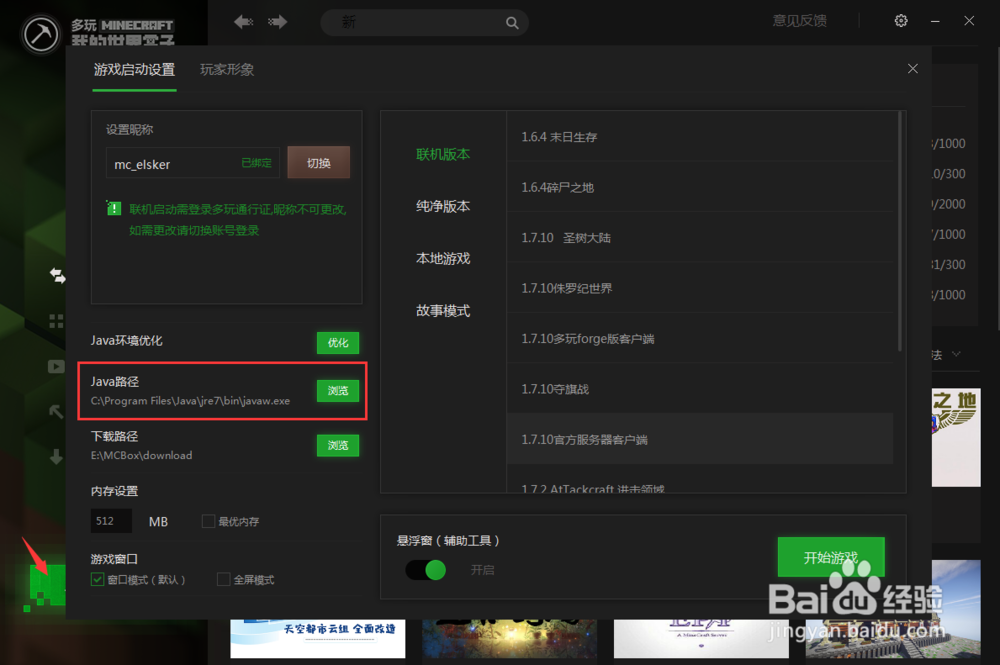Image resolution: width=1000 pixels, height=665 pixels.
Task: Click the version swap arrows icon in left sidebar
Action: click(57, 275)
